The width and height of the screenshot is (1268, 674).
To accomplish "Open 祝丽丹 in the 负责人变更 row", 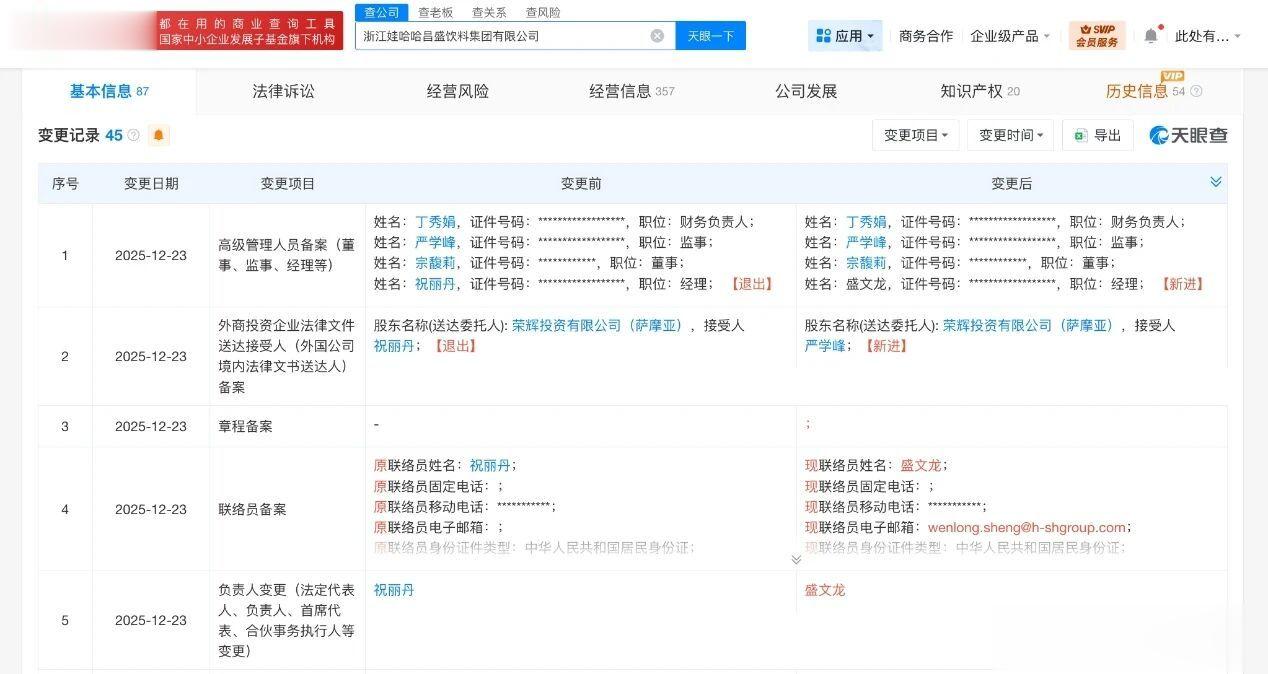I will 394,591.
